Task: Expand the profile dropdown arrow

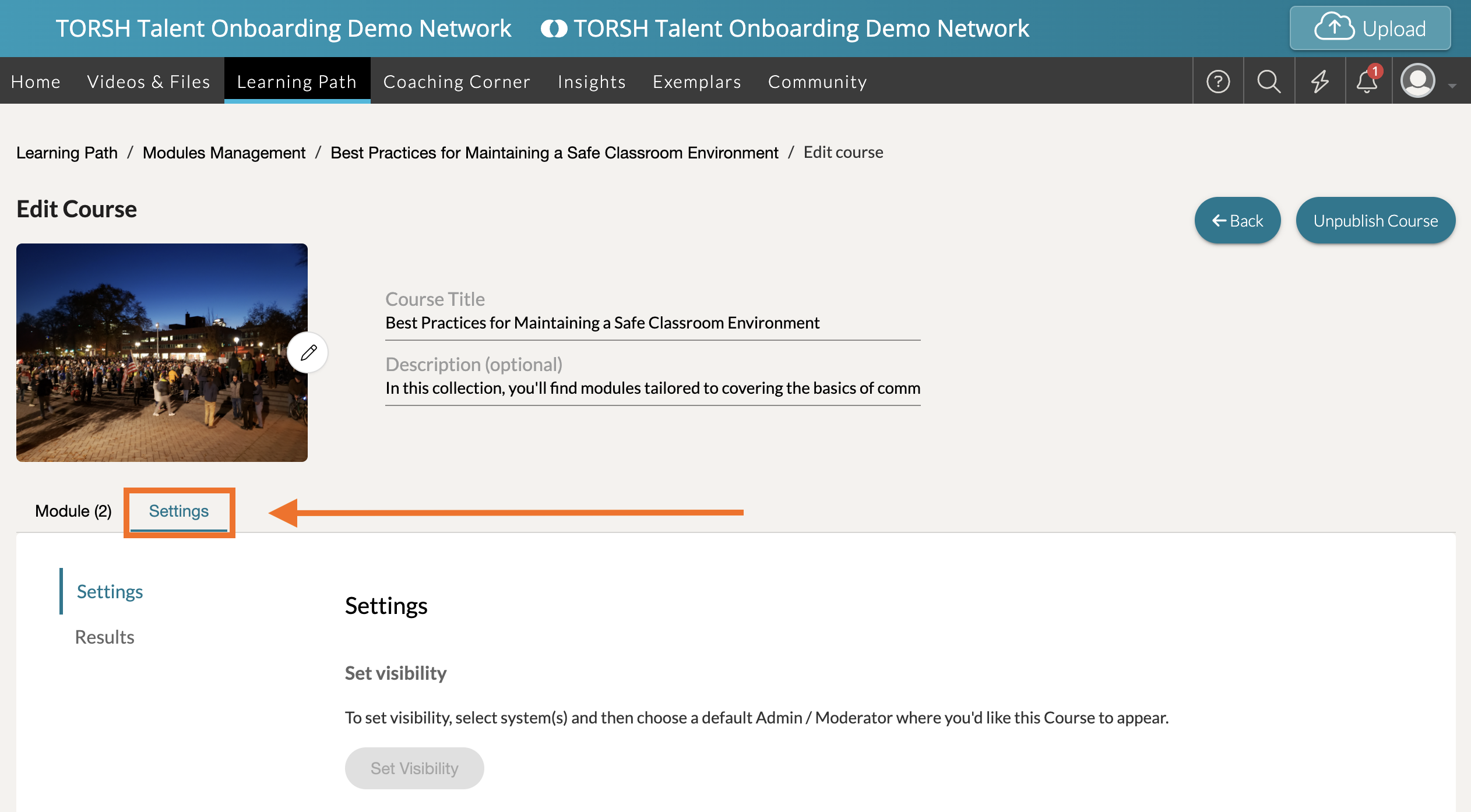Action: (1452, 86)
